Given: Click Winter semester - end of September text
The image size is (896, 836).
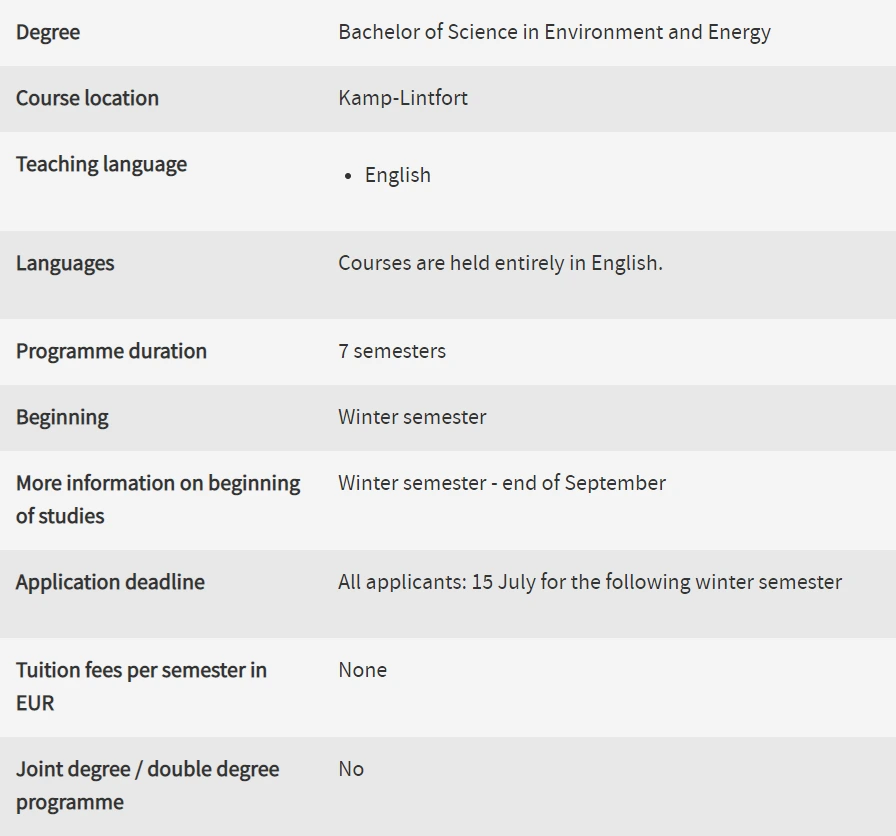Looking at the screenshot, I should (x=501, y=483).
